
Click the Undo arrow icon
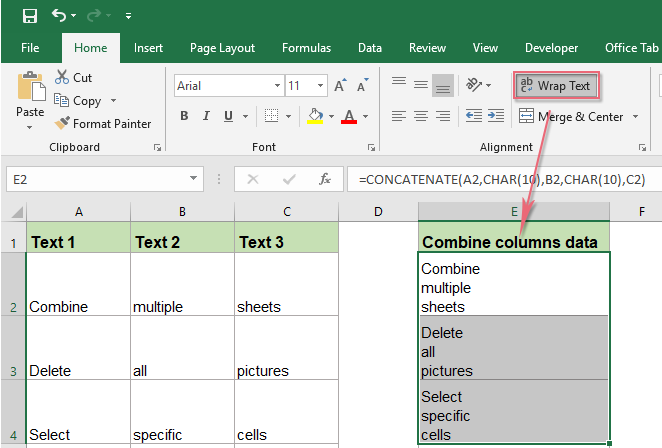point(59,16)
